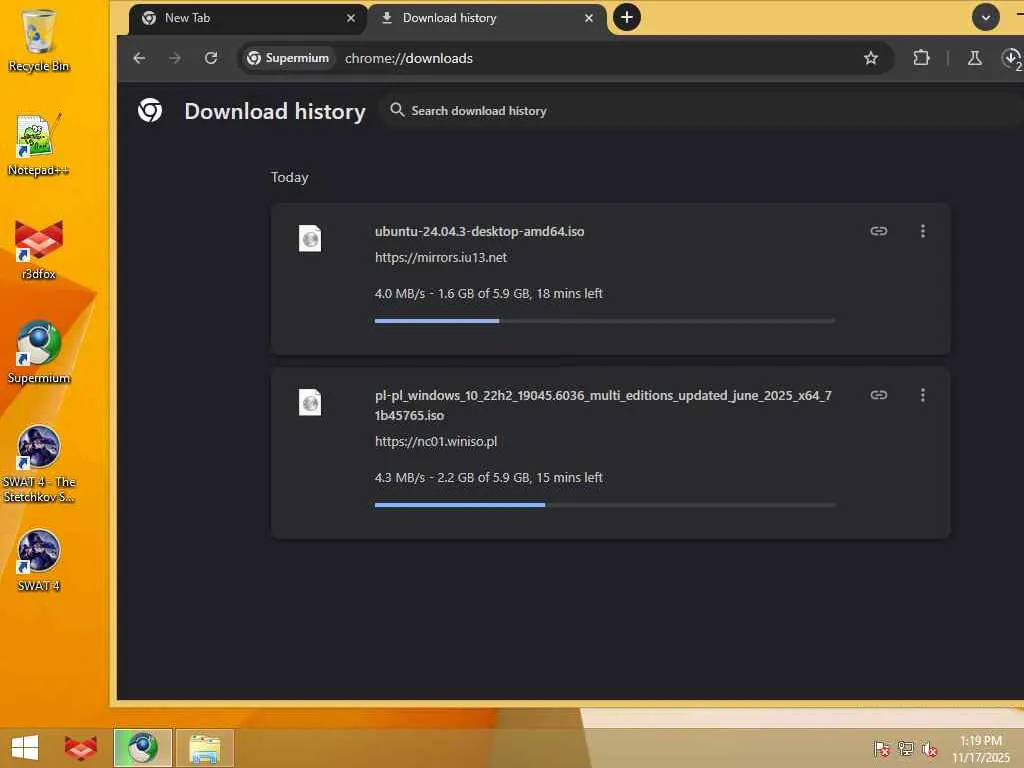Open File Explorer from the taskbar

pos(204,747)
